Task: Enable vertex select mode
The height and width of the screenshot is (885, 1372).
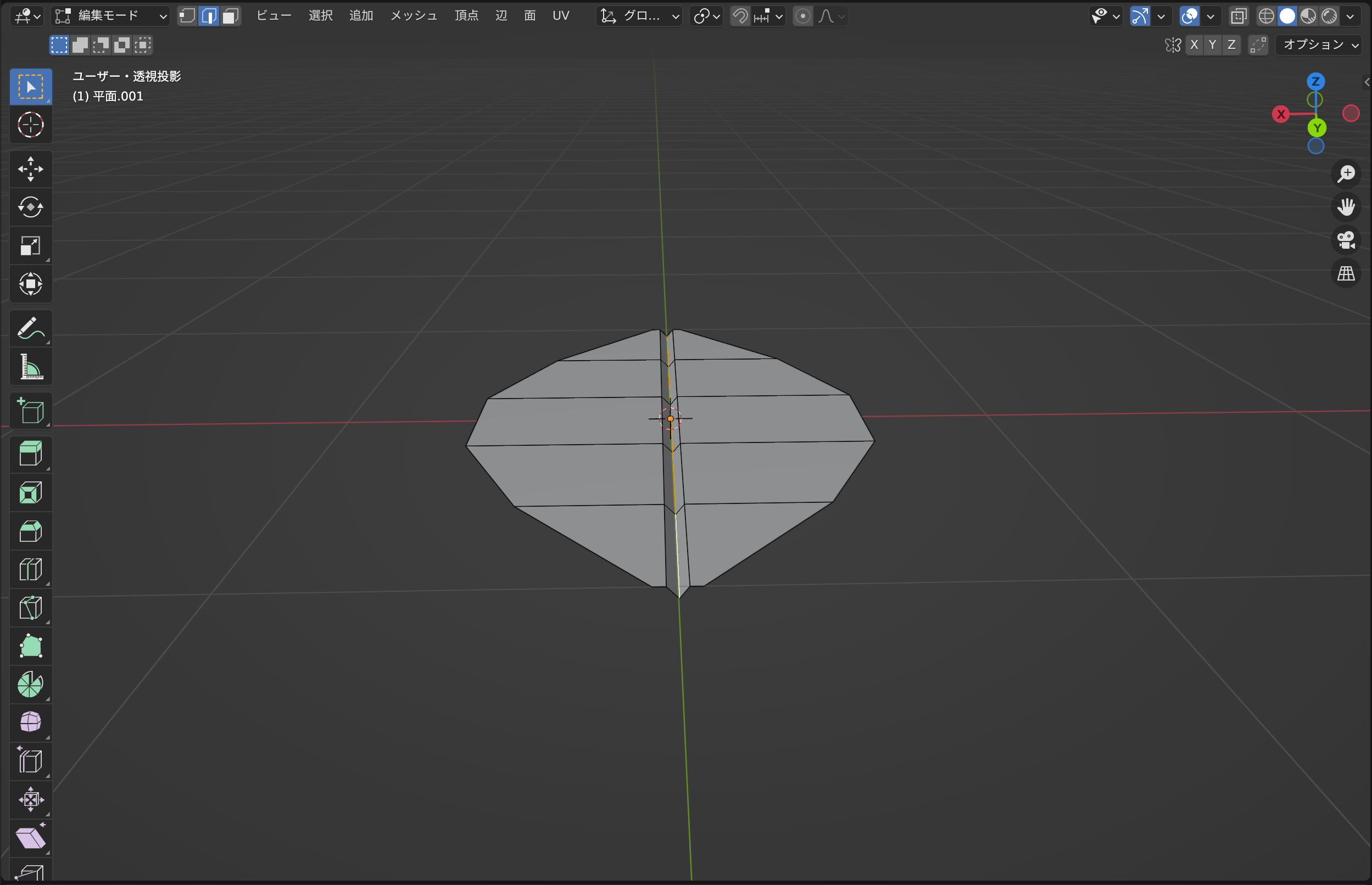Action: [x=187, y=16]
